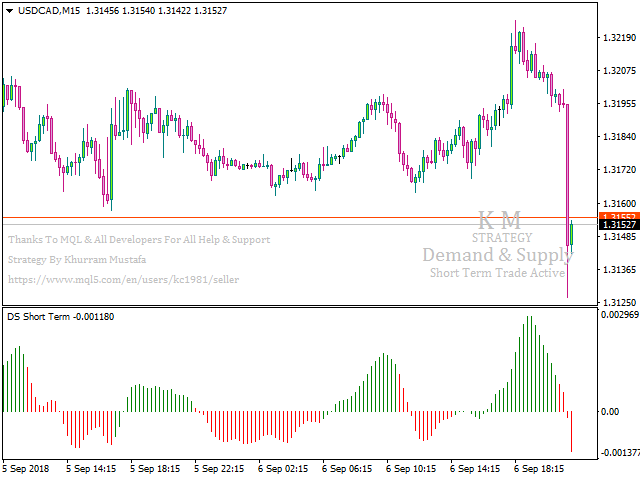Viewport: 640px width, 480px height.
Task: Click the '5 Sep 2018' date axis label
Action: (x=27, y=467)
